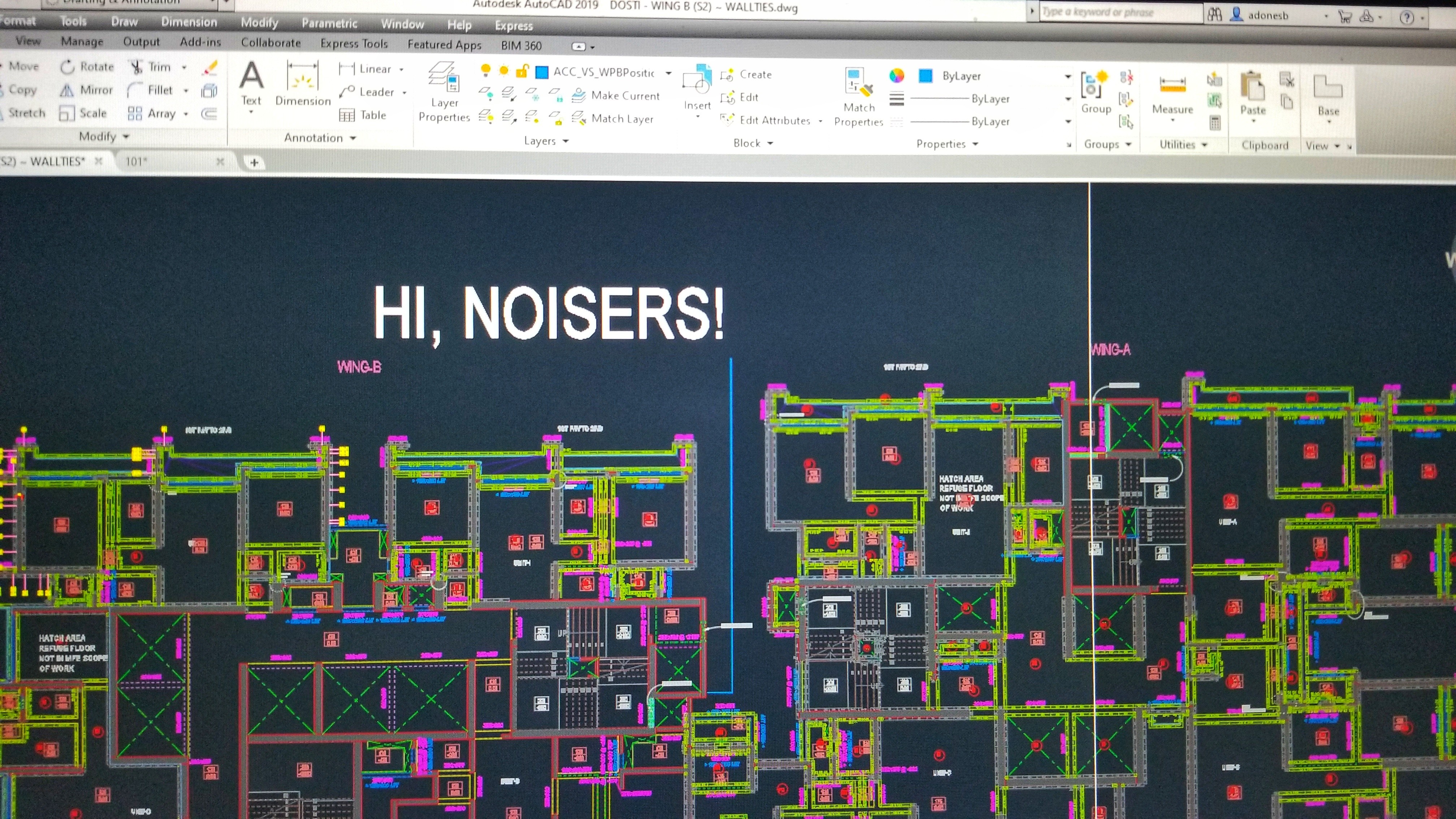
Task: Select the Scale tool
Action: tap(83, 113)
